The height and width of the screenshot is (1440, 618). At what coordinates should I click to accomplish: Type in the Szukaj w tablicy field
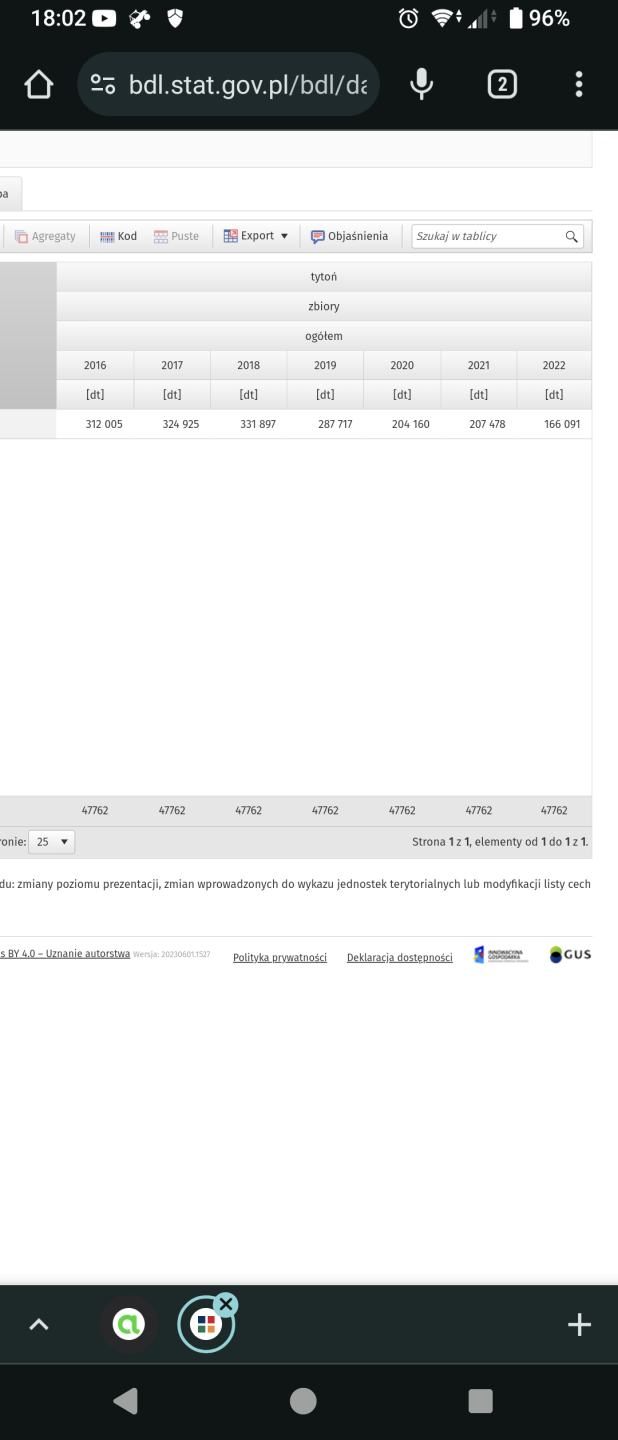pos(487,237)
